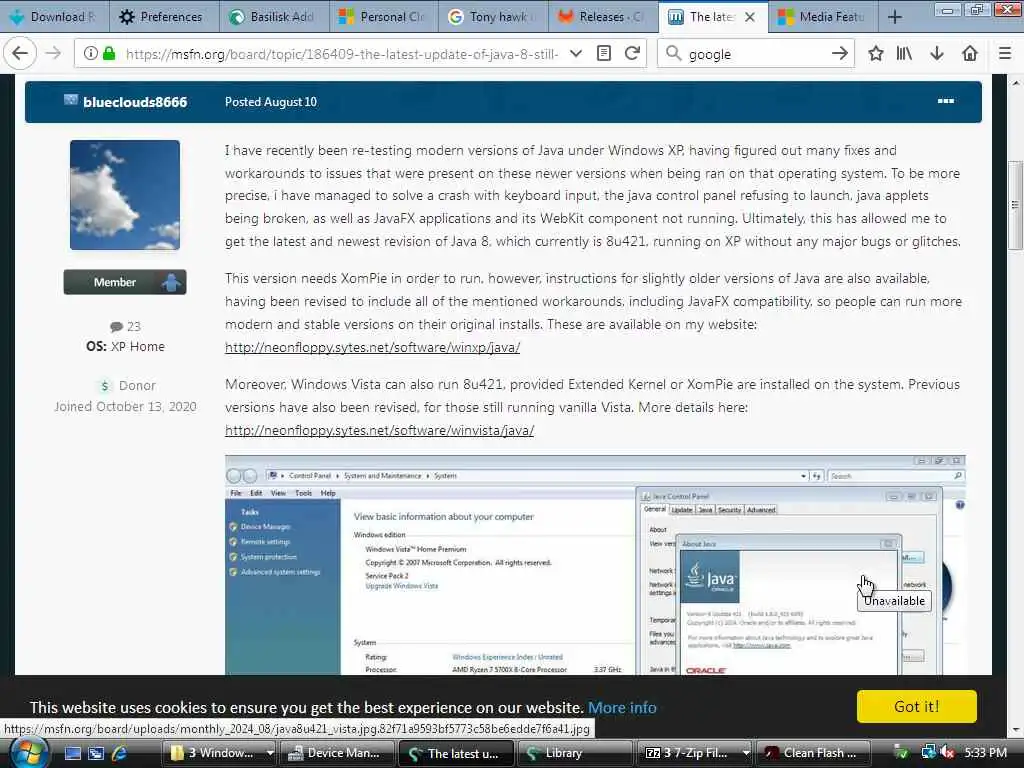The height and width of the screenshot is (768, 1024).
Task: Expand the 3 7-Zip File taskbar group
Action: pos(694,753)
